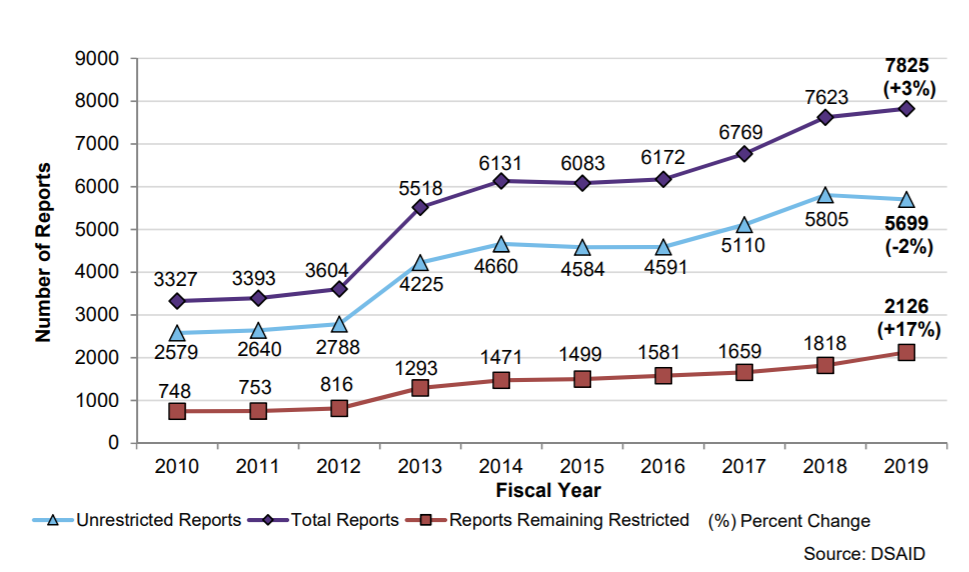Click the (%) Percent Change legend entry

pos(788,520)
